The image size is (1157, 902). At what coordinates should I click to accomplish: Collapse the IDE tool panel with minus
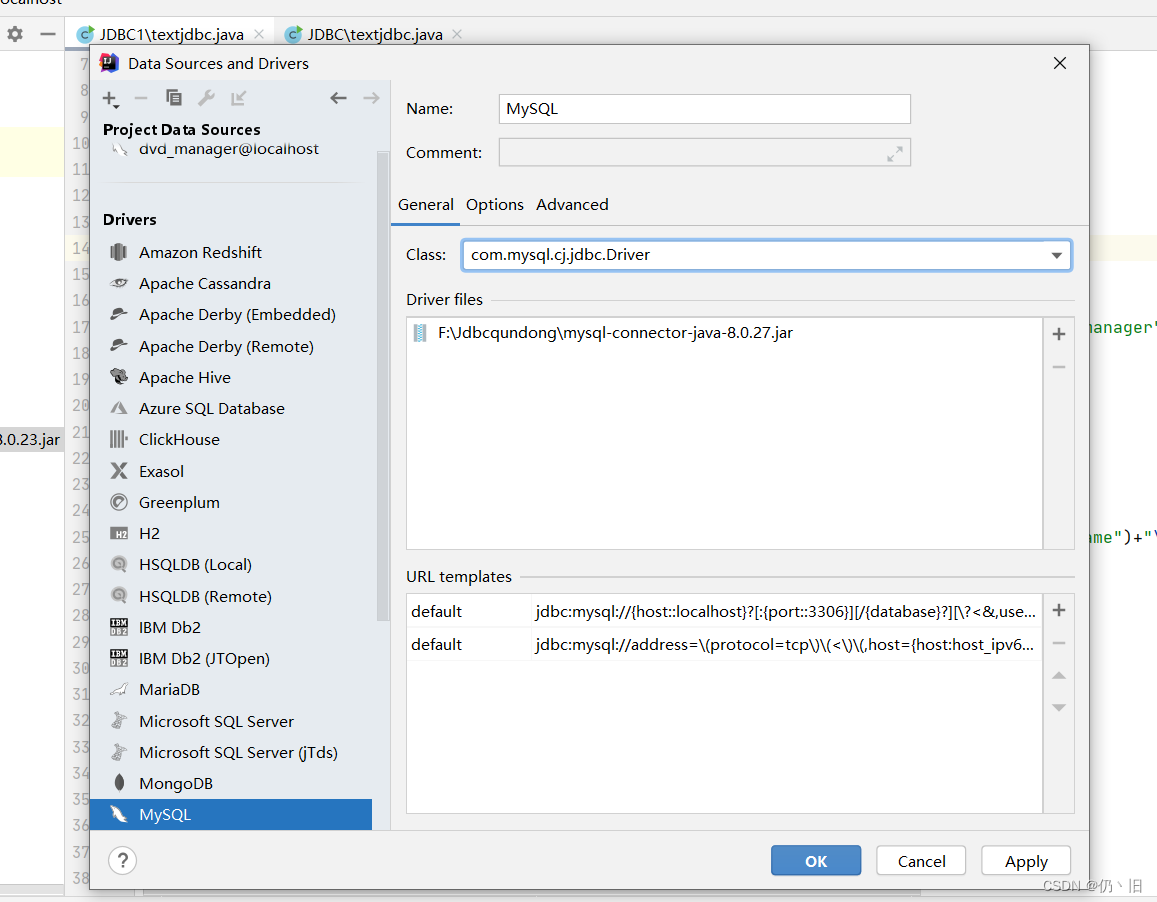pyautogui.click(x=48, y=34)
